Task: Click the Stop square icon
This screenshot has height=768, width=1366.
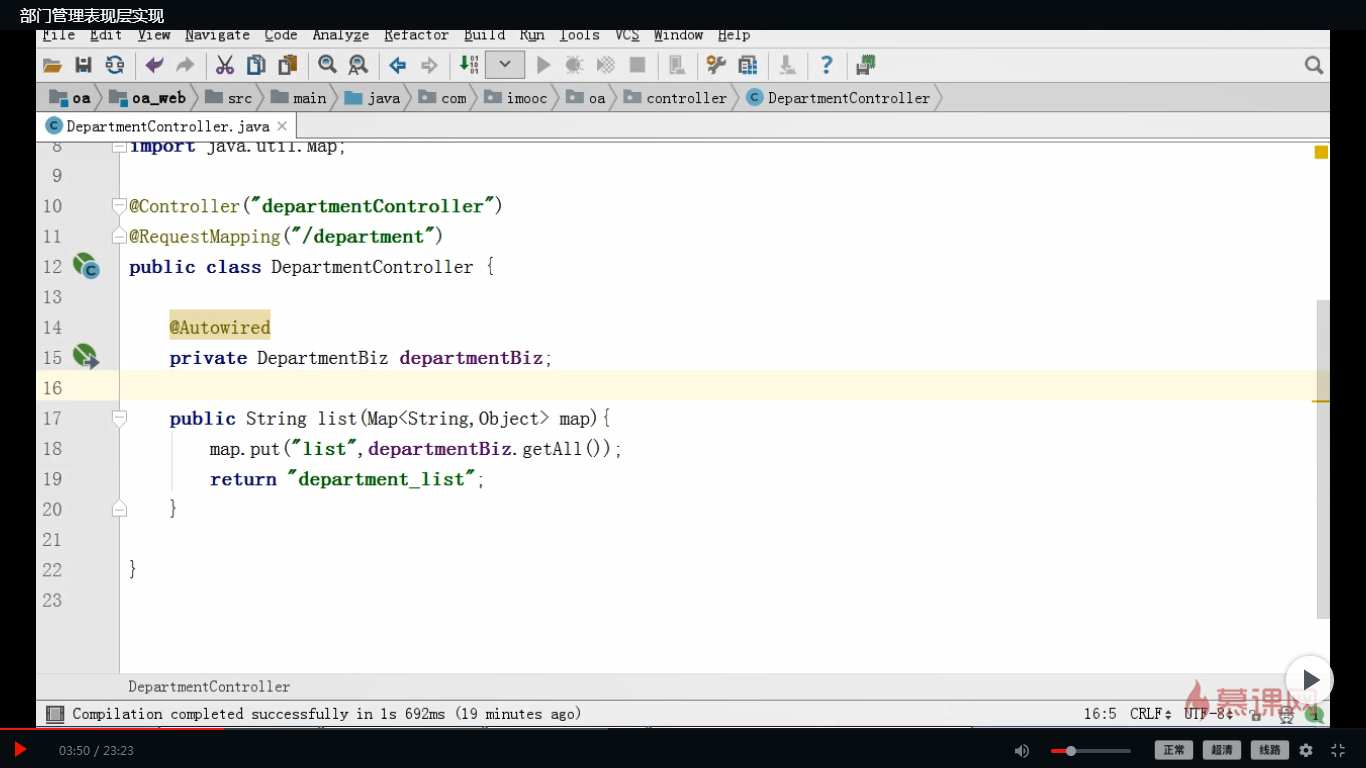Action: (637, 65)
